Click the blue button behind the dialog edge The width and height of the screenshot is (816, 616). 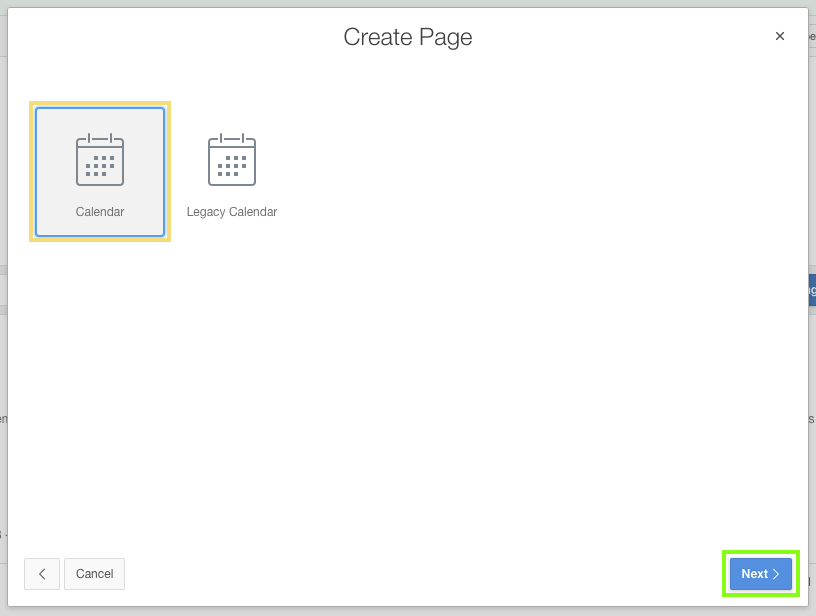[x=811, y=290]
